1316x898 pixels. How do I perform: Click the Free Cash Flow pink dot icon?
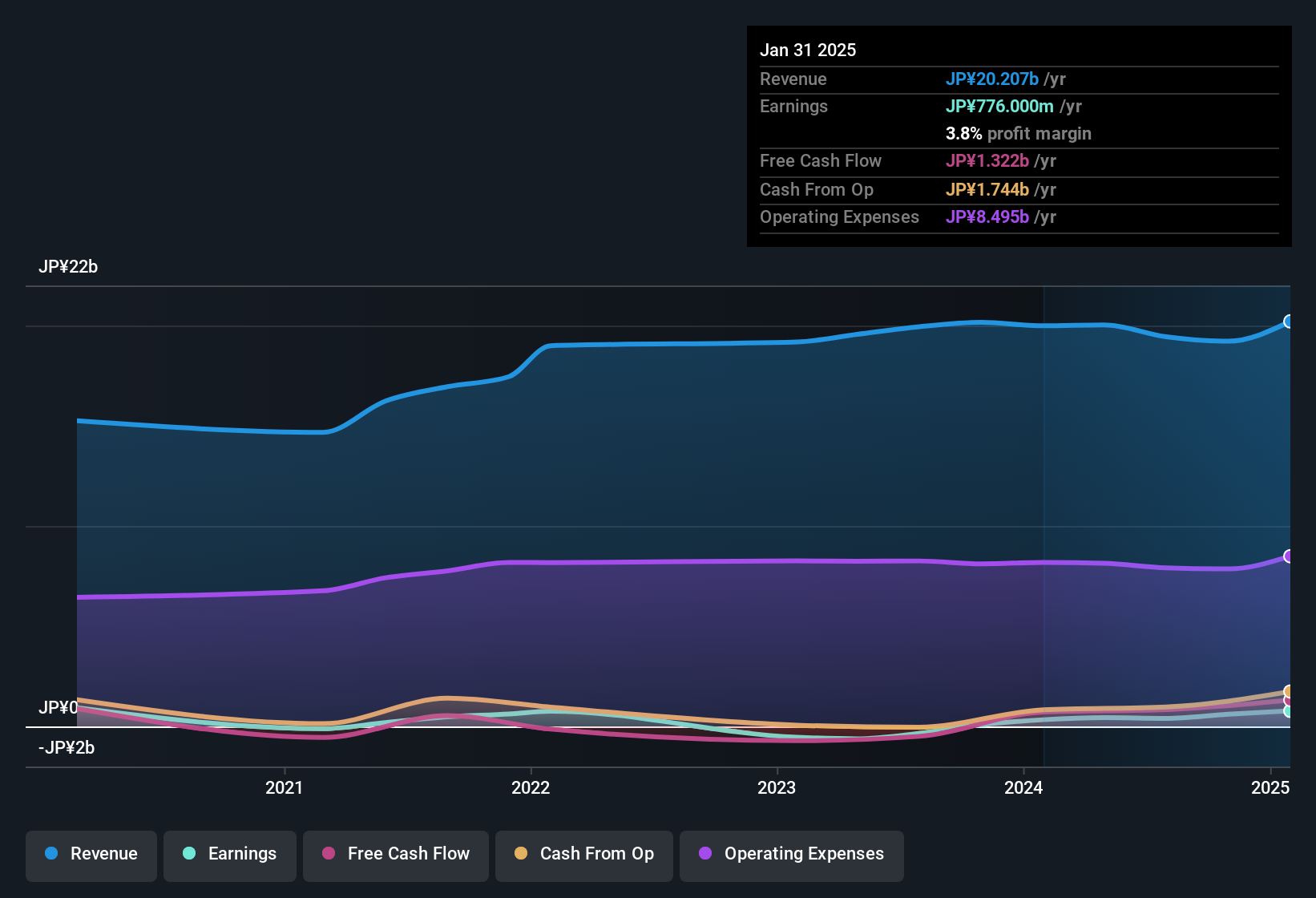tap(328, 854)
